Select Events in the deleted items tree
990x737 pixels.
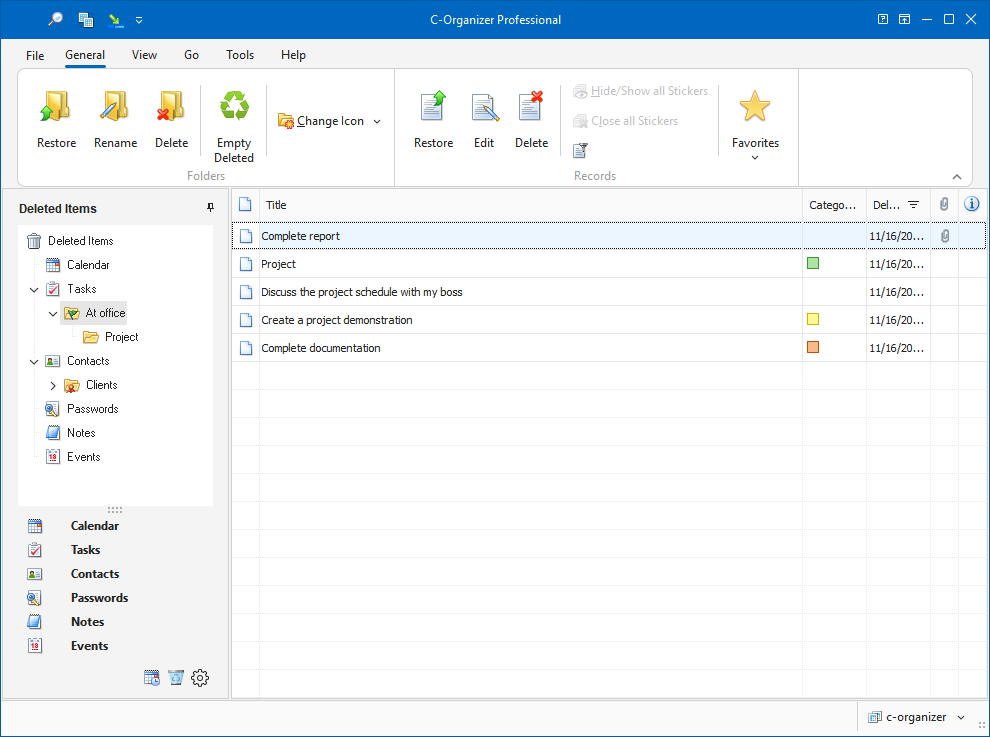coord(83,457)
